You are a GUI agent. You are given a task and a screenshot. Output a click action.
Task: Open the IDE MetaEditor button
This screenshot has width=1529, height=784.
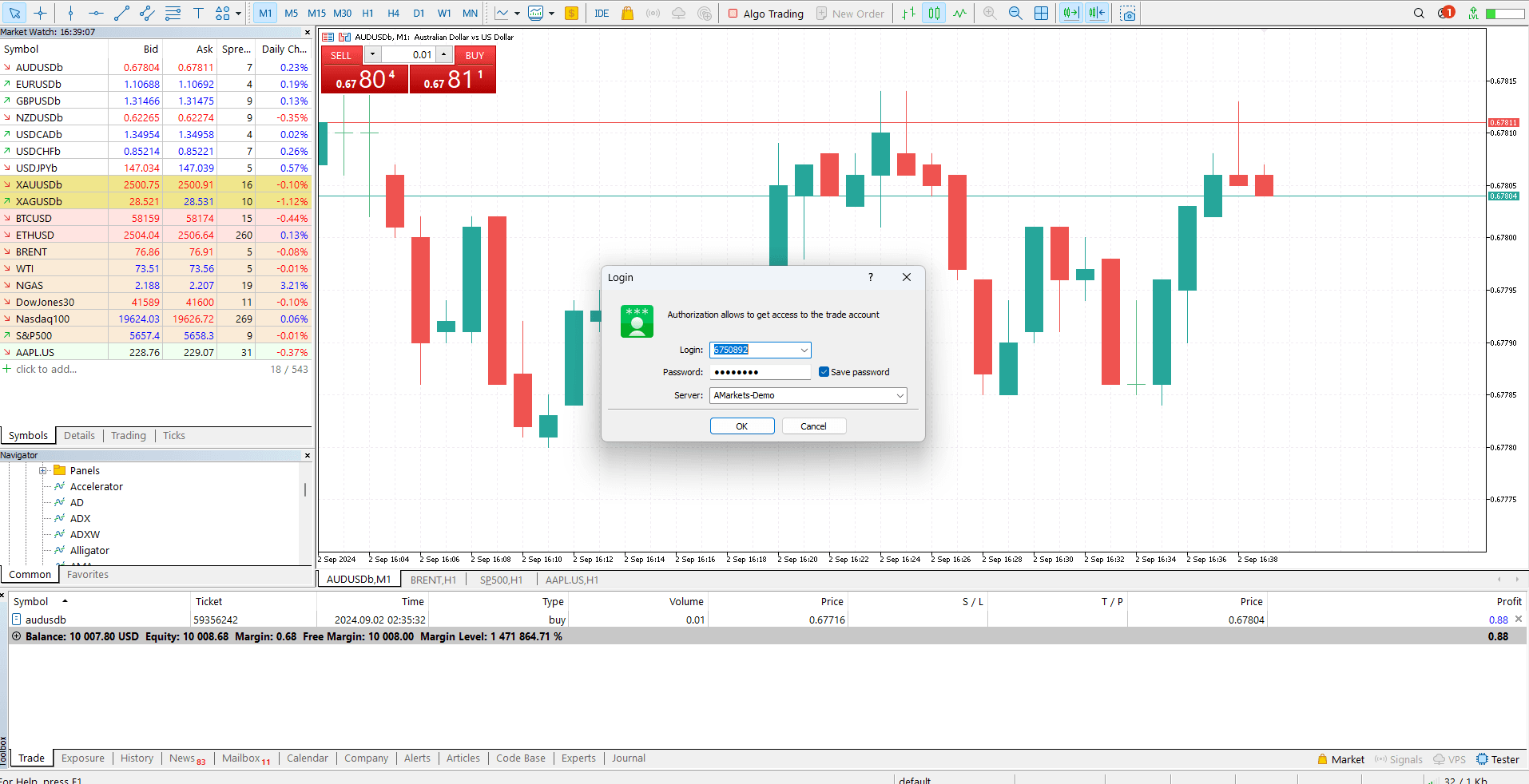coord(602,13)
